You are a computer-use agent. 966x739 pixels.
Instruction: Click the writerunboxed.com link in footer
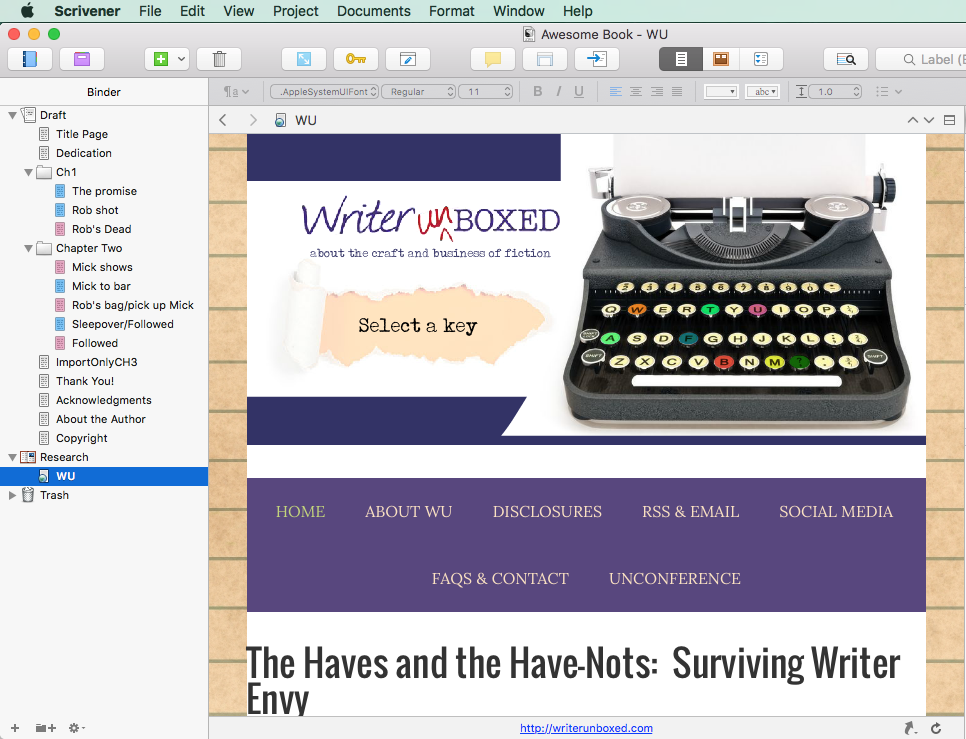pyautogui.click(x=586, y=728)
